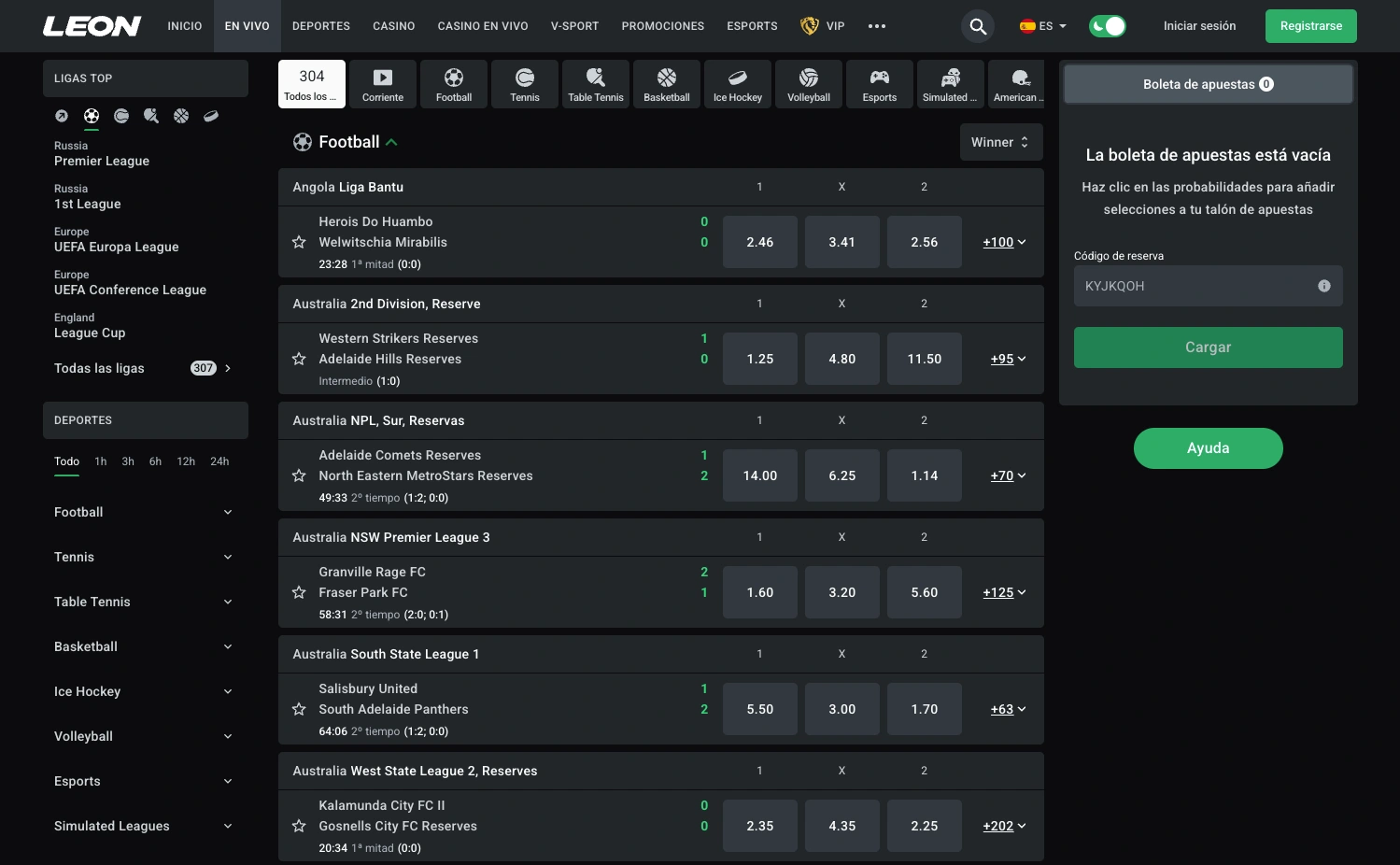Open CASINO EN VIVO menu
1400x865 pixels.
(483, 26)
